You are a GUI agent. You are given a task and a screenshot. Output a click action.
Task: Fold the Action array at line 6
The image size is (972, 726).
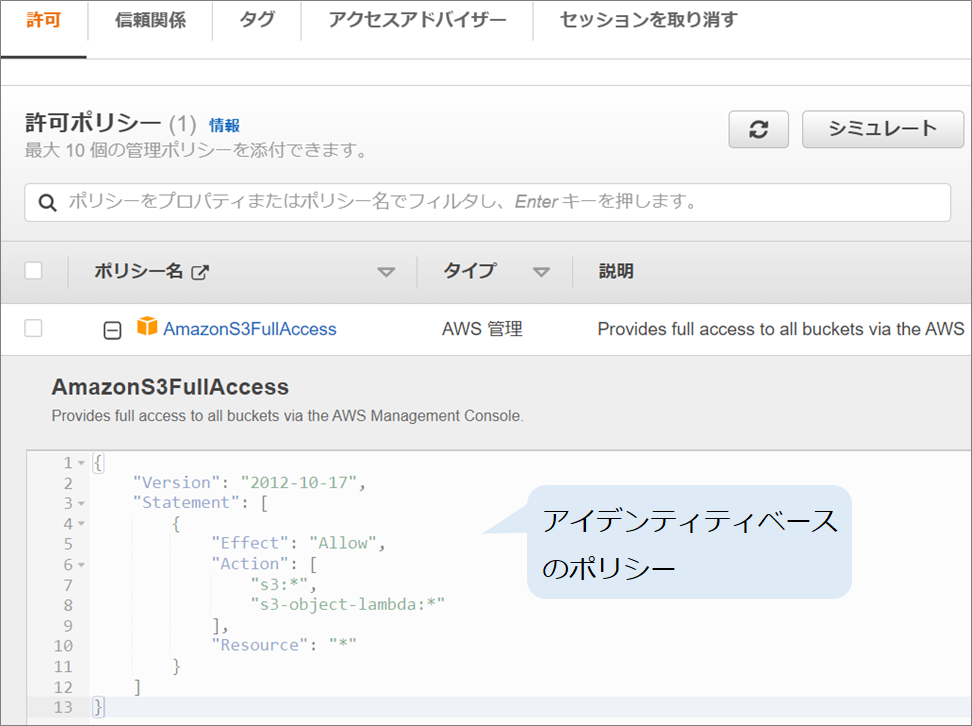81,565
